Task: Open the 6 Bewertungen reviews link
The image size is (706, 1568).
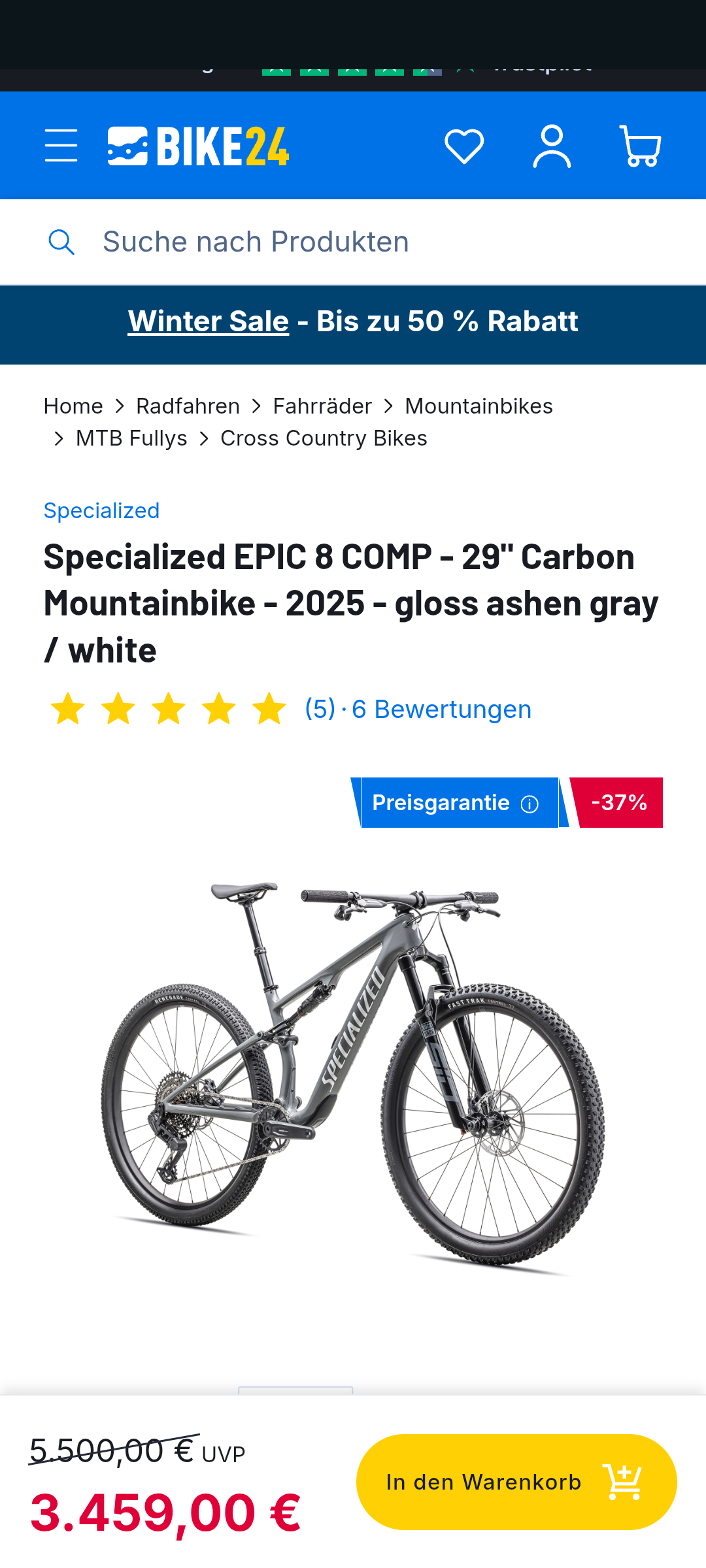Action: coord(441,710)
